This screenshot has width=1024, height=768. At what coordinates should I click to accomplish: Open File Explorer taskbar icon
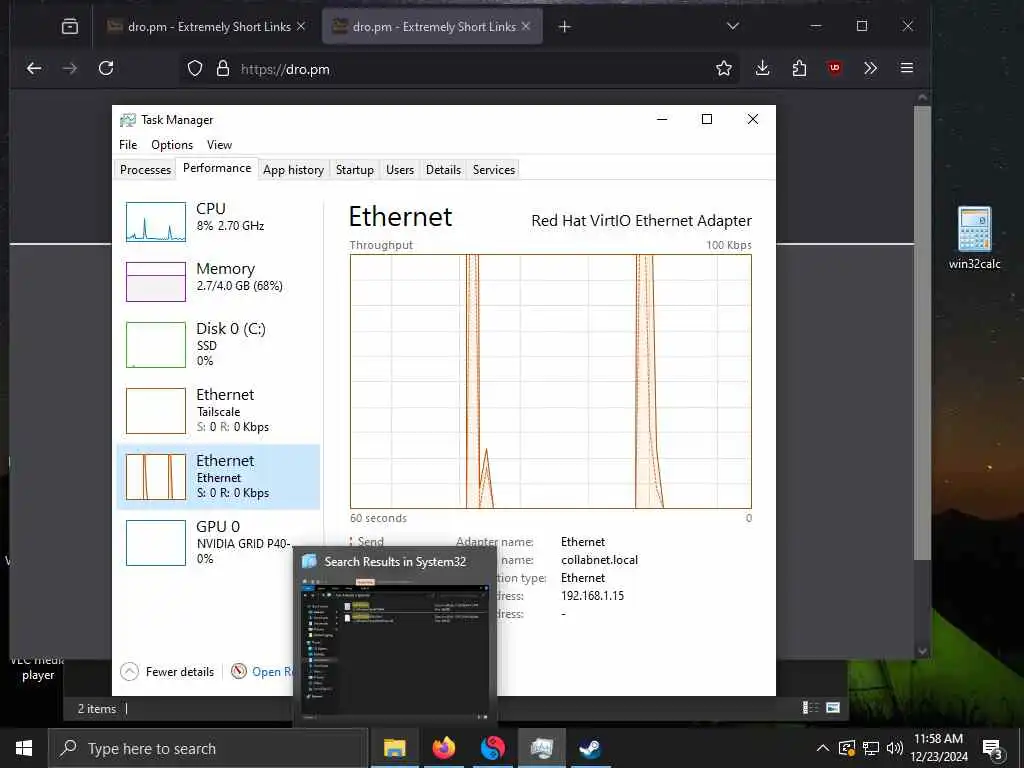tap(394, 748)
